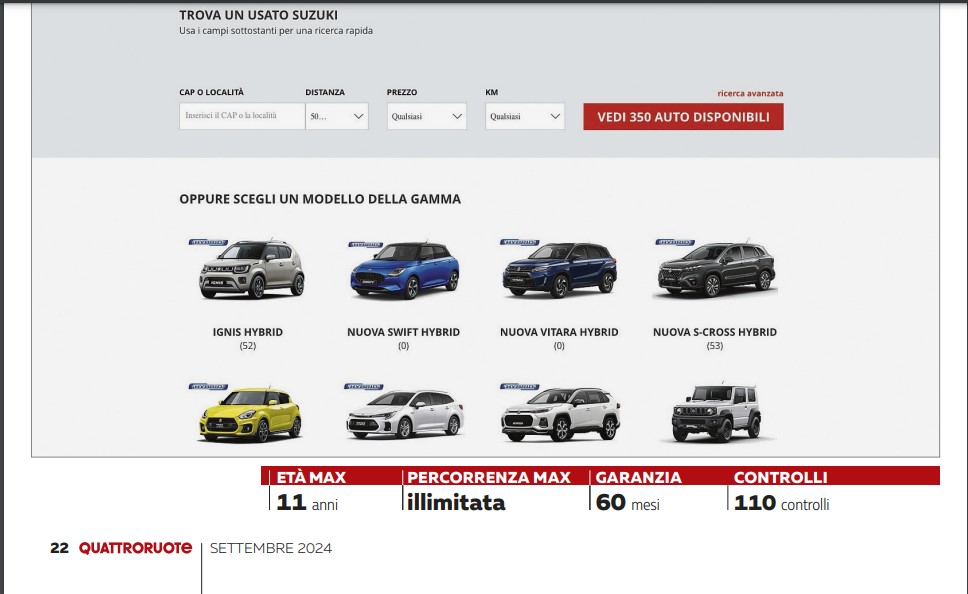The width and height of the screenshot is (968, 594).
Task: Choose the white station wagon car image
Action: click(x=405, y=414)
